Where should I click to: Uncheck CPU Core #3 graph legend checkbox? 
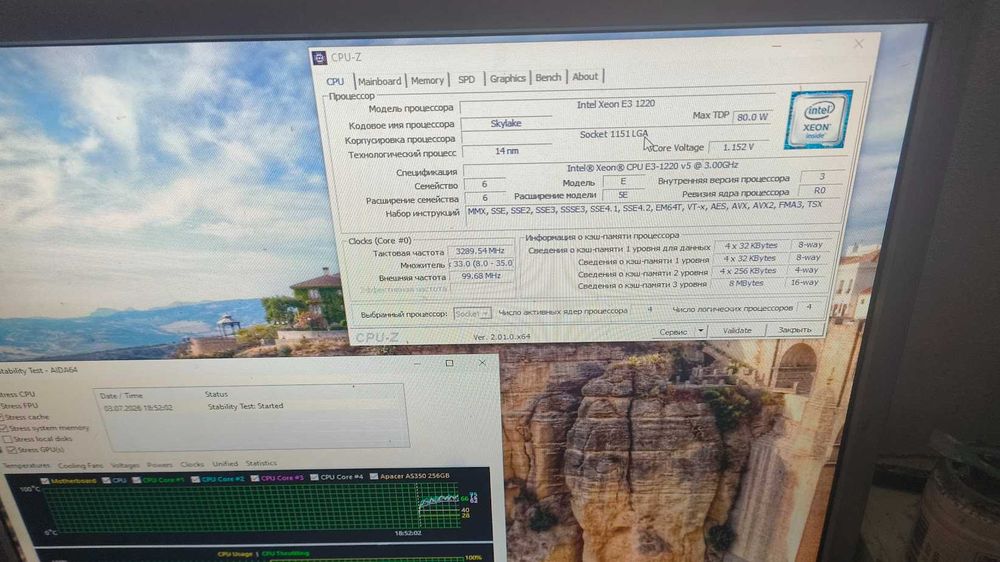(254, 478)
